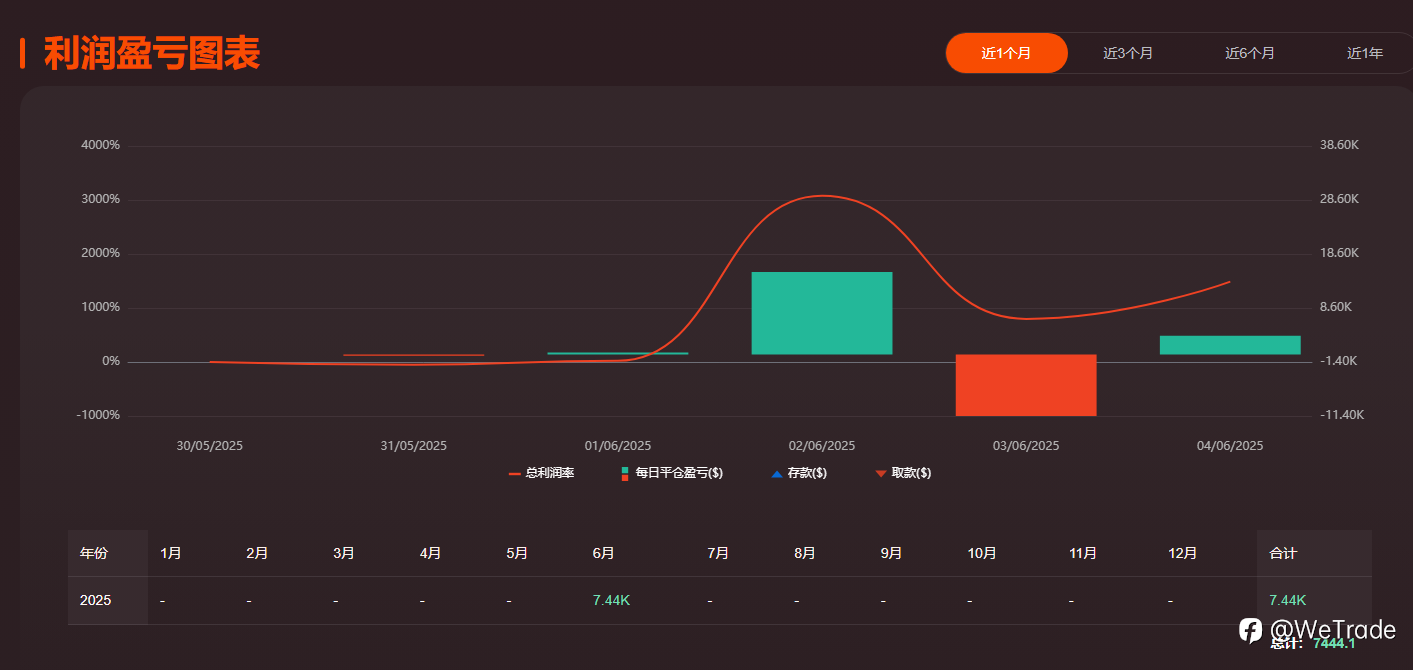This screenshot has height=670, width=1413.
Task: Click the 合计 column 7.44K value
Action: (1287, 601)
